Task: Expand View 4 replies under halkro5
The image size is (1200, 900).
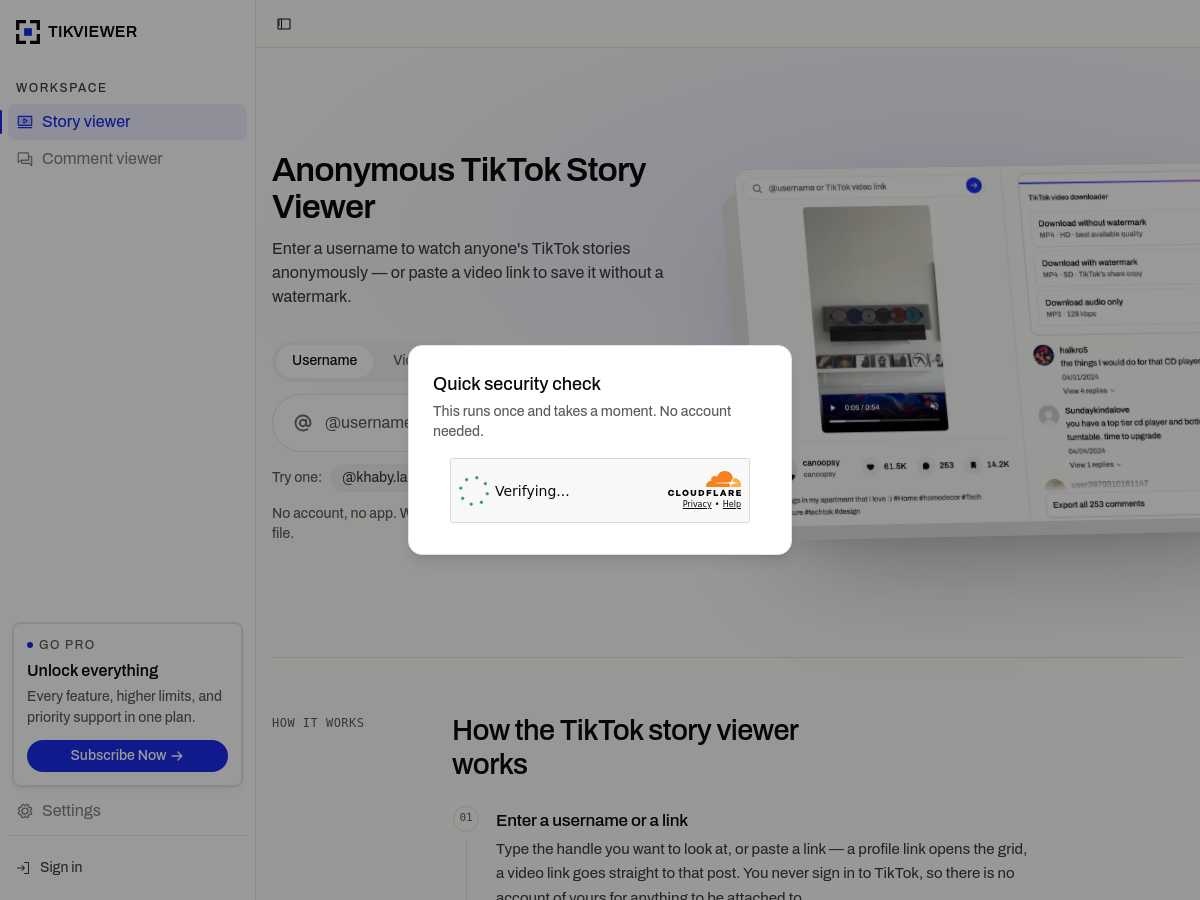Action: [x=1088, y=391]
